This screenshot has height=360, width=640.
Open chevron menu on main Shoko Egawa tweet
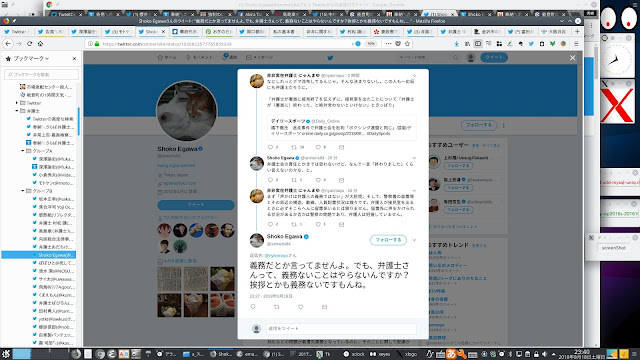click(414, 240)
